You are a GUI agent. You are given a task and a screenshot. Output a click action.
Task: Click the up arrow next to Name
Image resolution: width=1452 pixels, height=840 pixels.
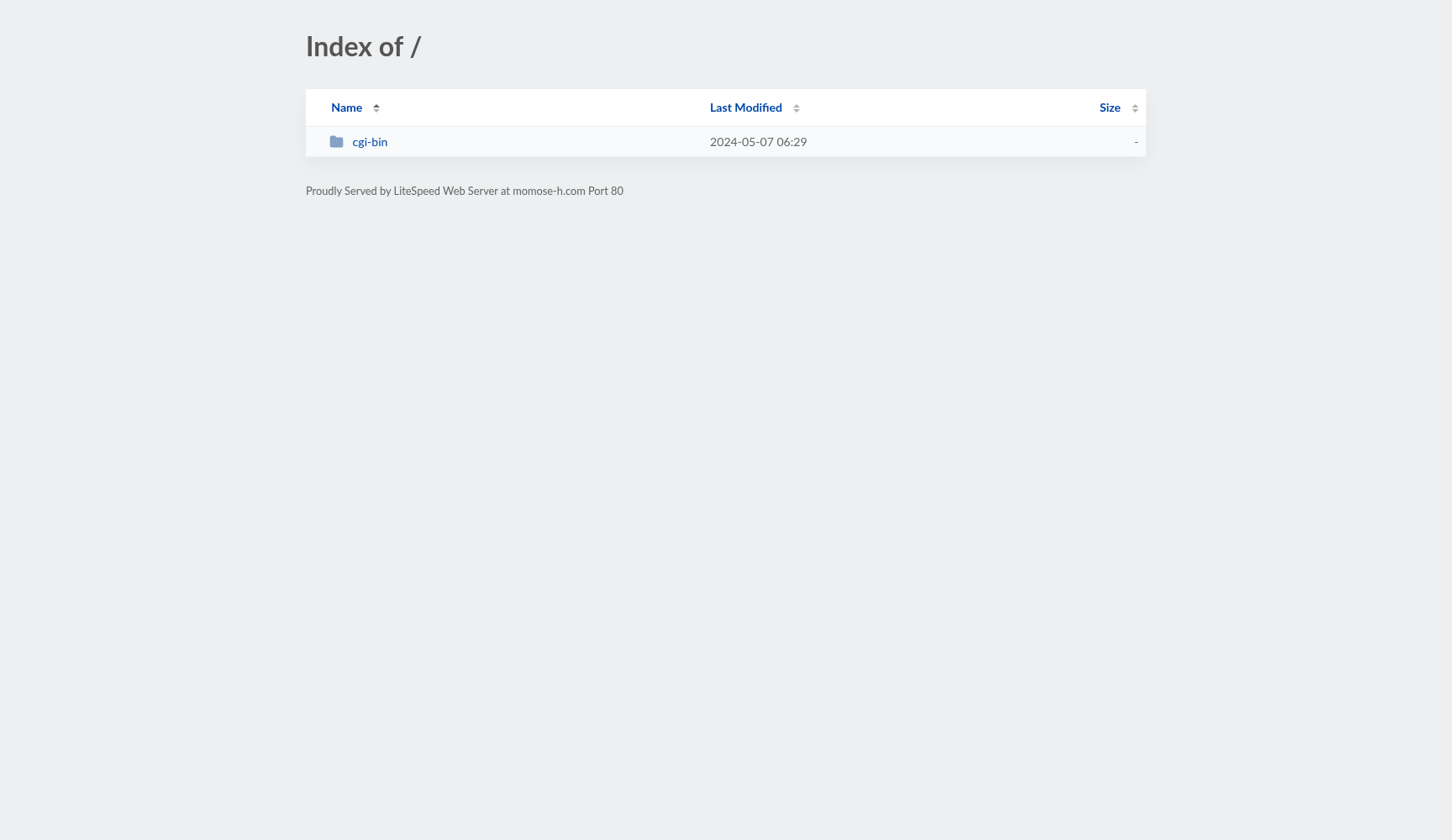pyautogui.click(x=376, y=105)
